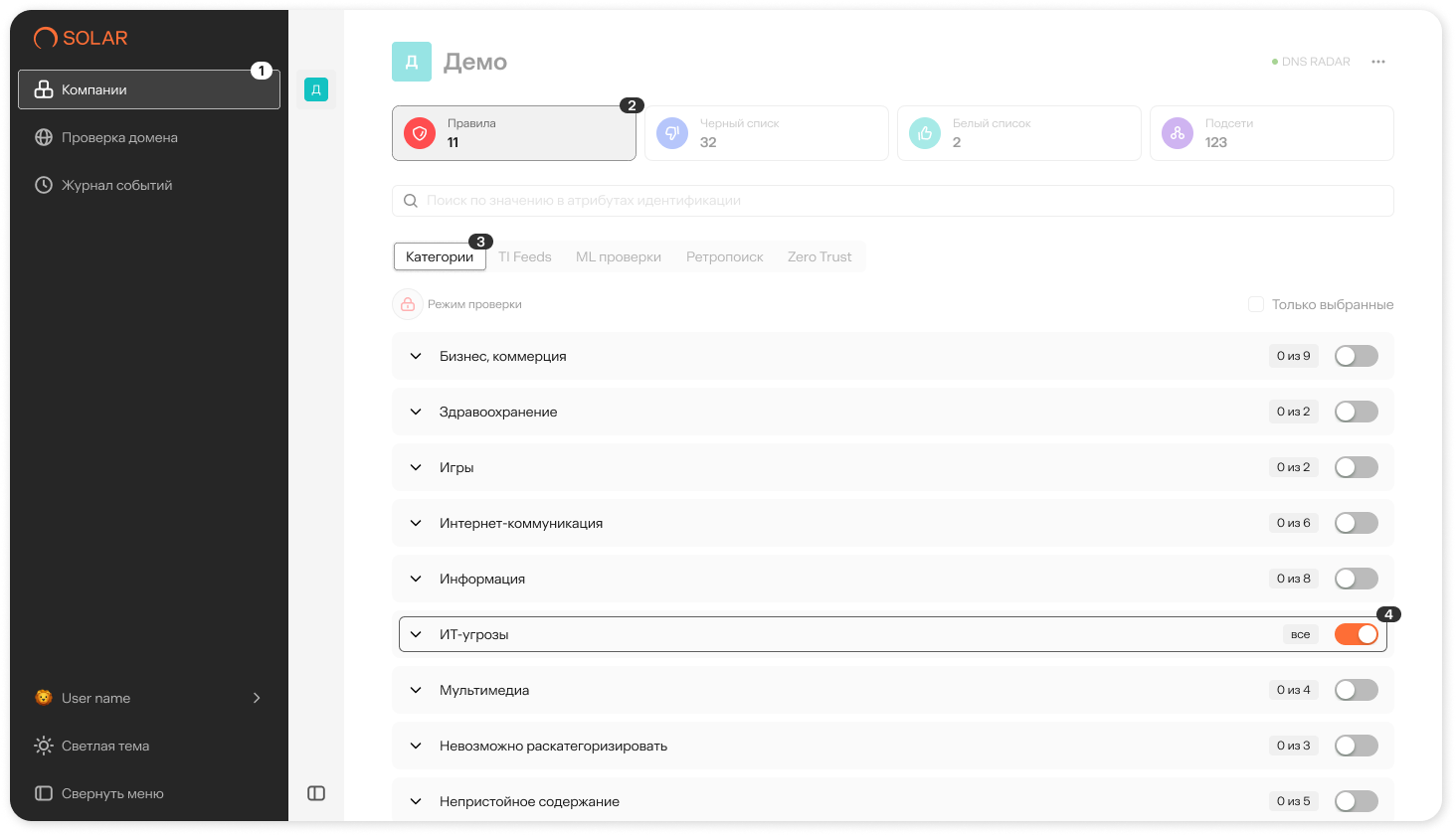Check the "Только выбранные" checkbox
The width and height of the screenshot is (1456, 835).
(1255, 304)
